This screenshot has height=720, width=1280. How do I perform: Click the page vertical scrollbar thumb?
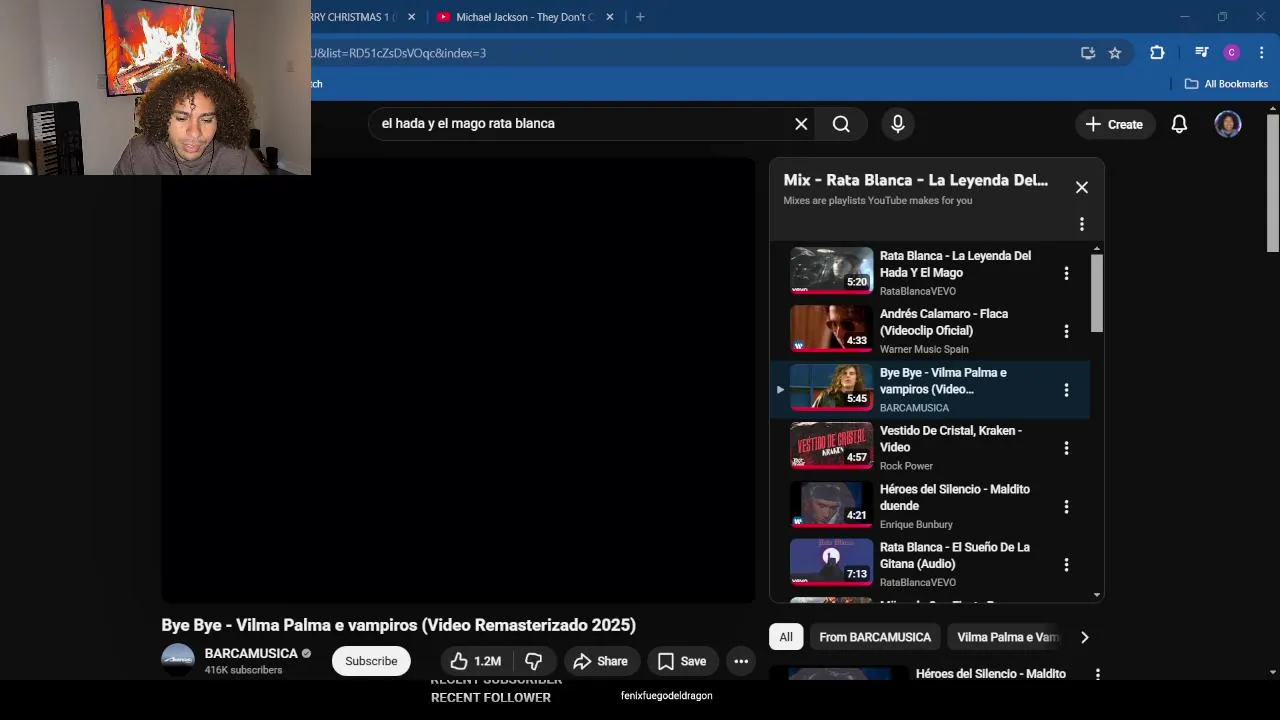[1272, 185]
